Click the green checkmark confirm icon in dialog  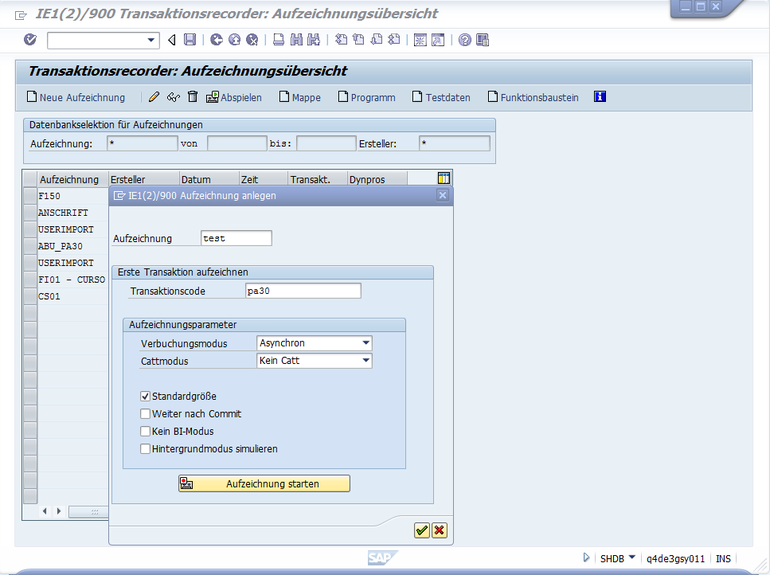pyautogui.click(x=422, y=530)
